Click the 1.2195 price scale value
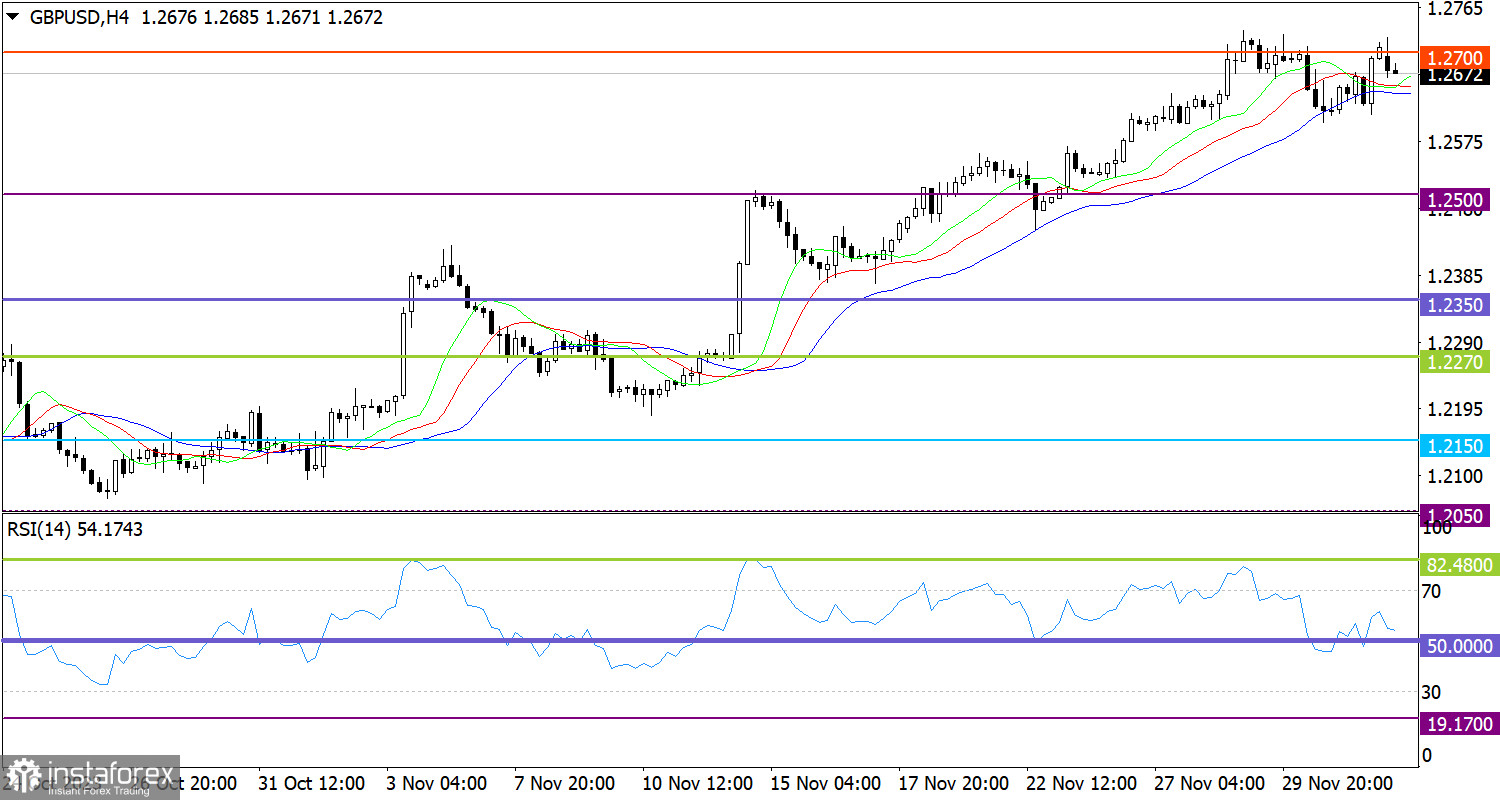The image size is (1500, 800). coord(1455,409)
